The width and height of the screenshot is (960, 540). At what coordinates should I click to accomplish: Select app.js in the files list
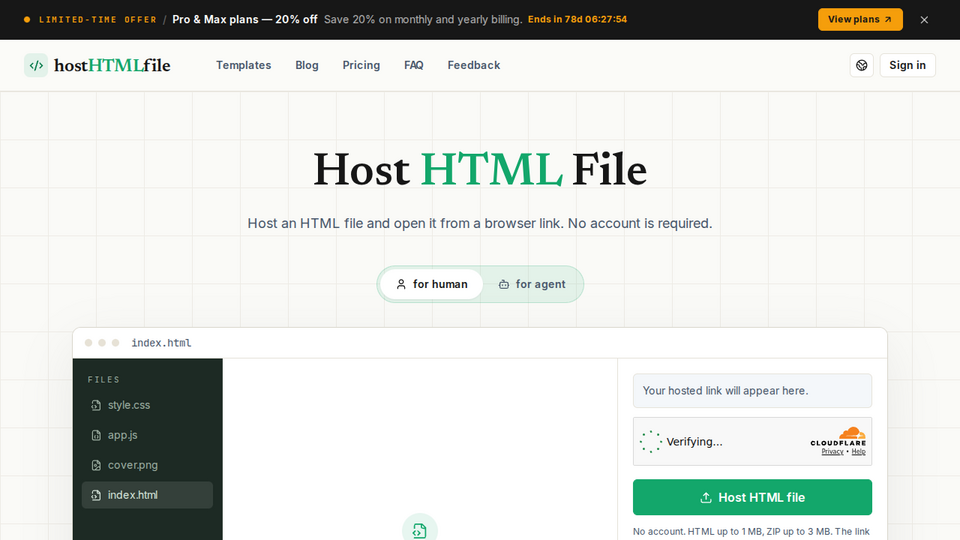point(148,435)
